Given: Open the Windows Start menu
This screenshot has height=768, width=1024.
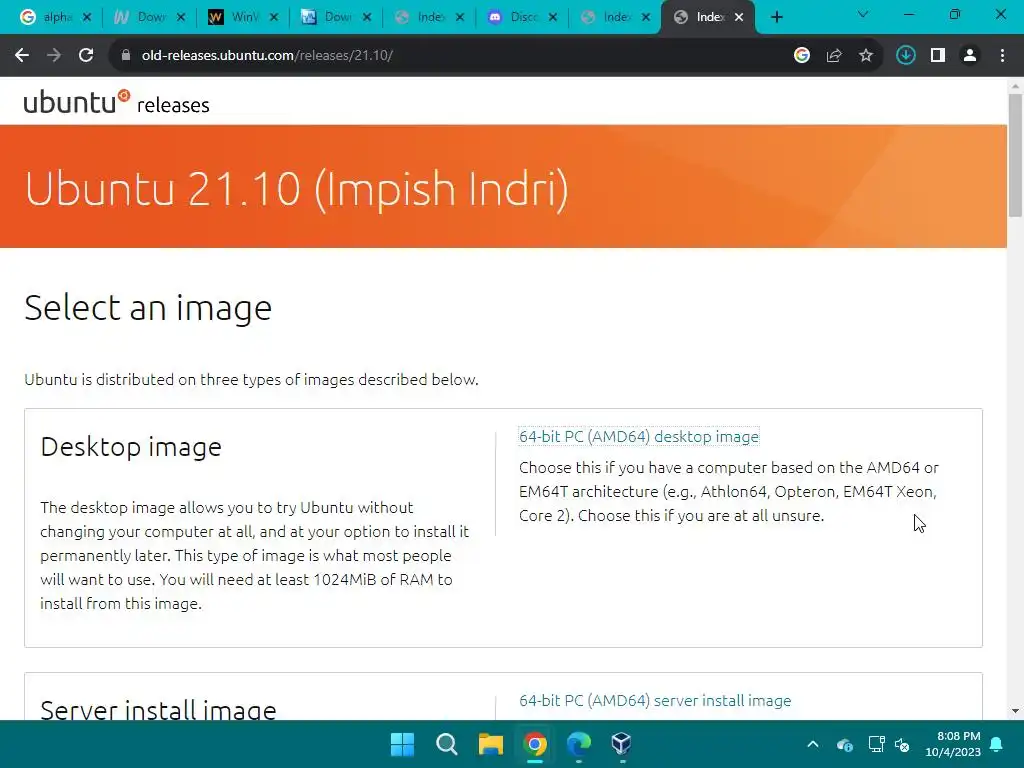Looking at the screenshot, I should pos(402,744).
